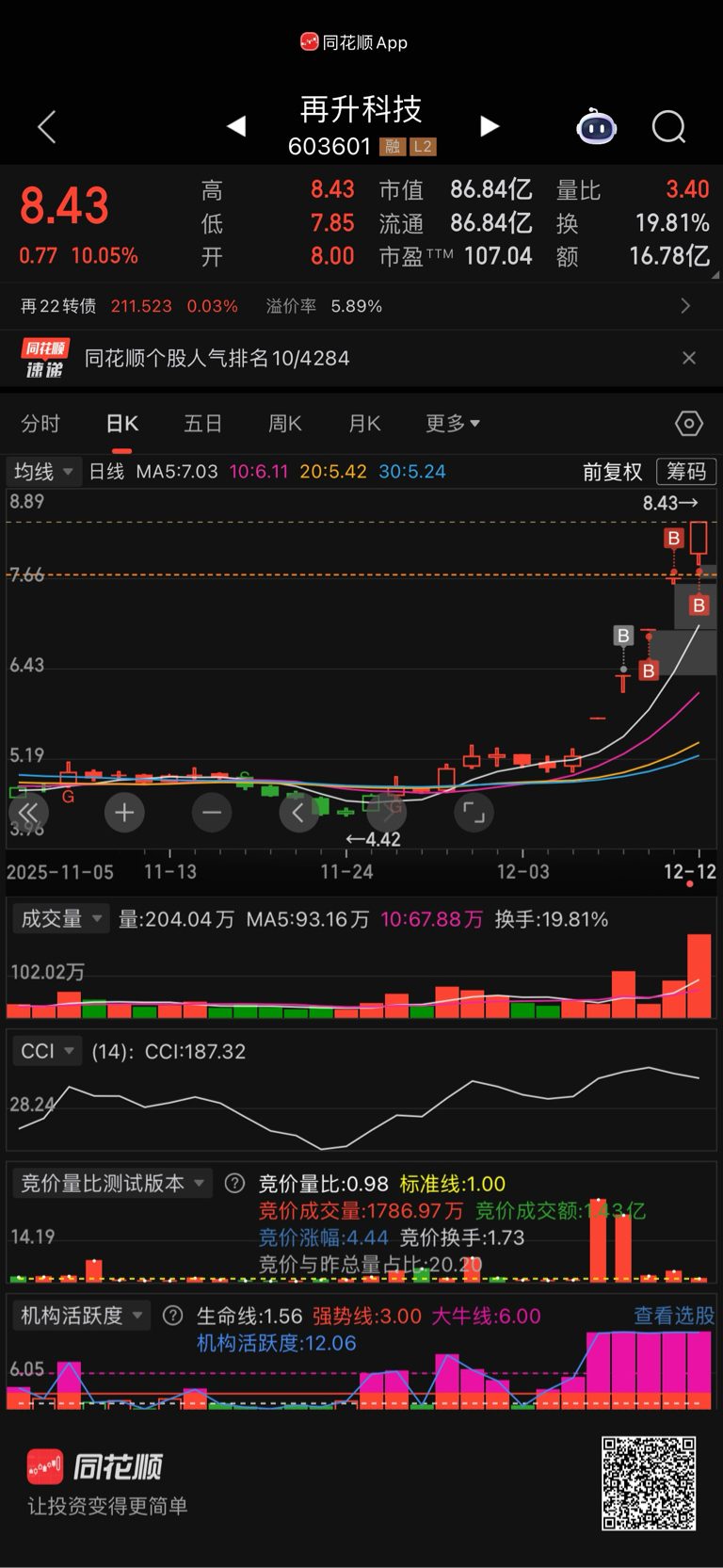Tap the CCI:187.32 reading

tap(195, 1051)
